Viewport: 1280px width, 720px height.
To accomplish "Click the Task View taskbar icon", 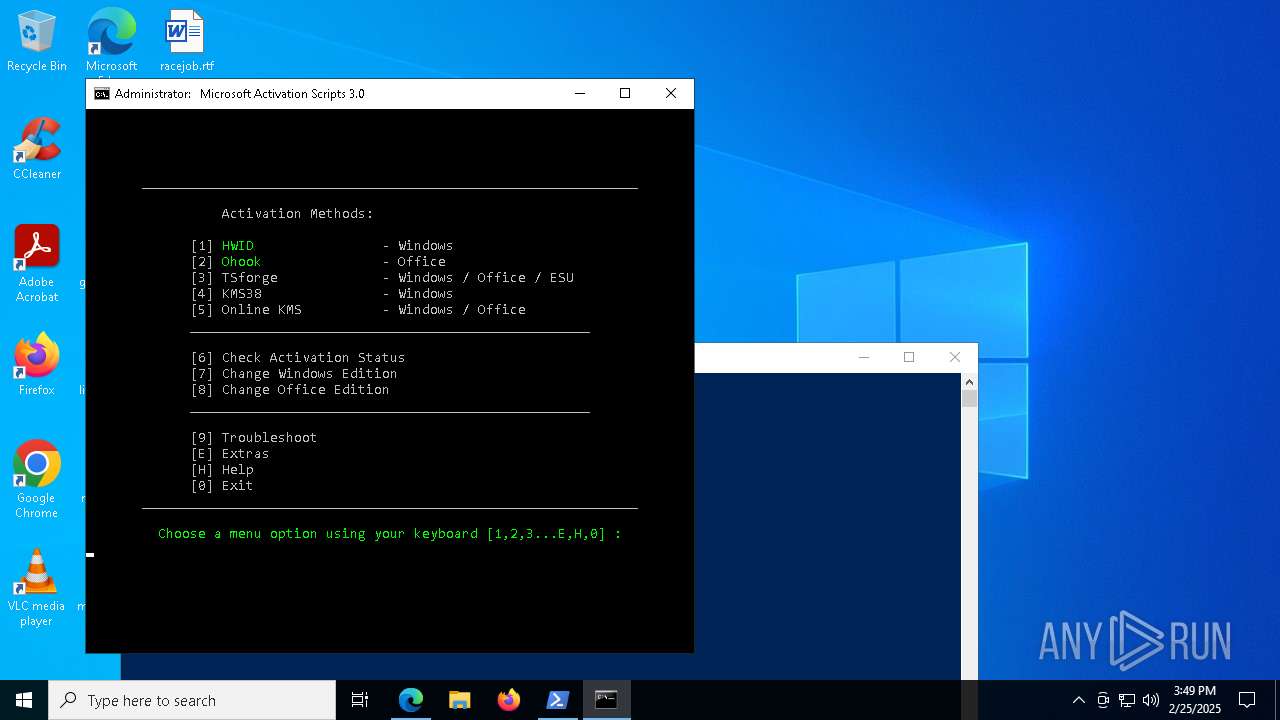I will (360, 700).
